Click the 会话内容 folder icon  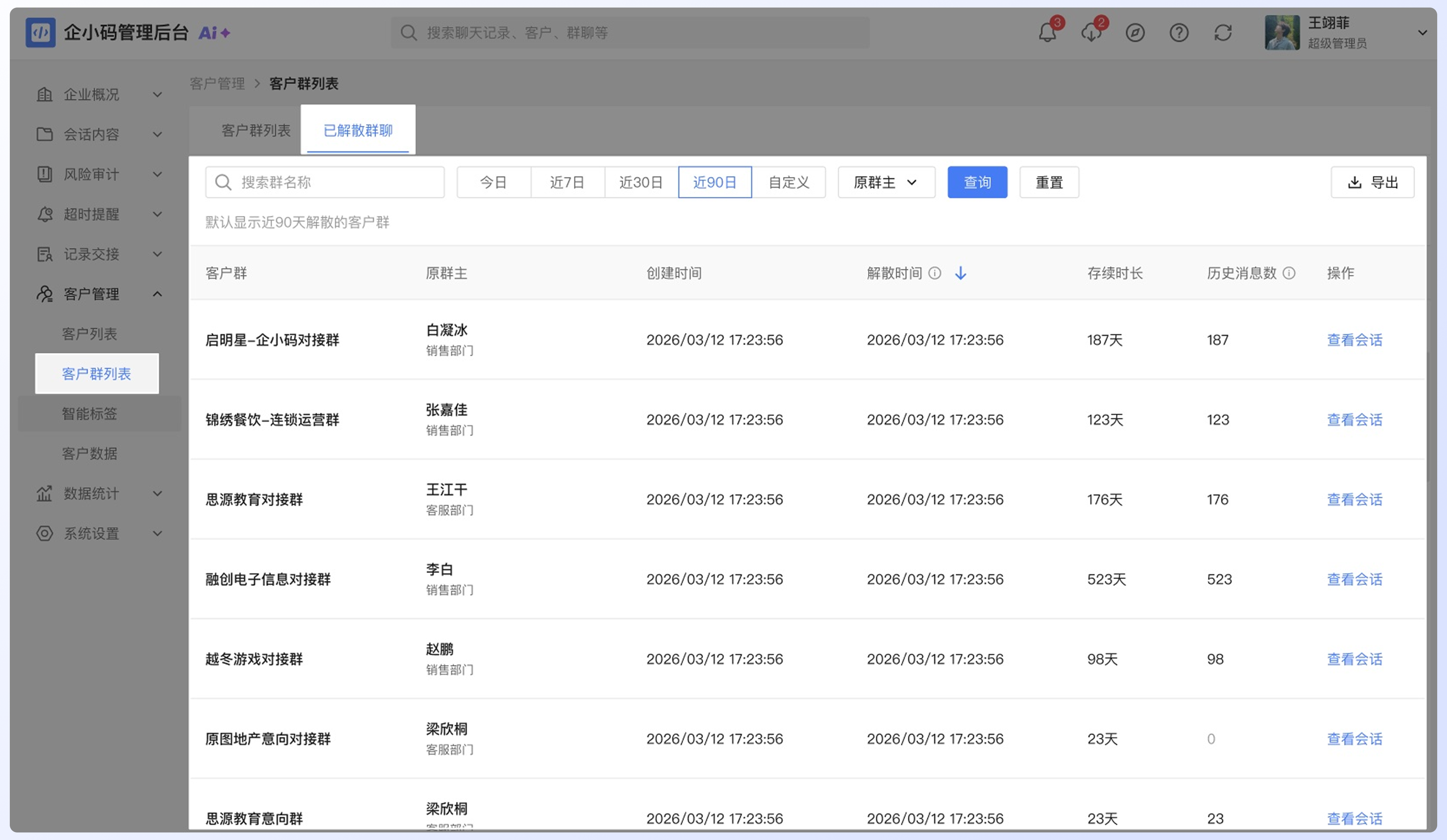point(44,134)
